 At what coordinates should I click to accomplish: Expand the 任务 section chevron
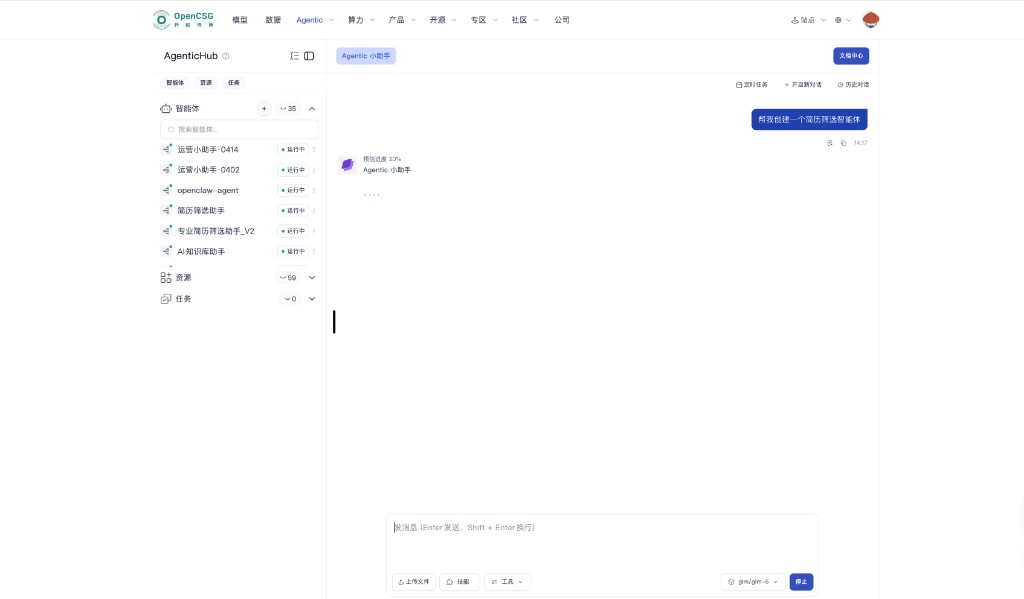(x=312, y=299)
